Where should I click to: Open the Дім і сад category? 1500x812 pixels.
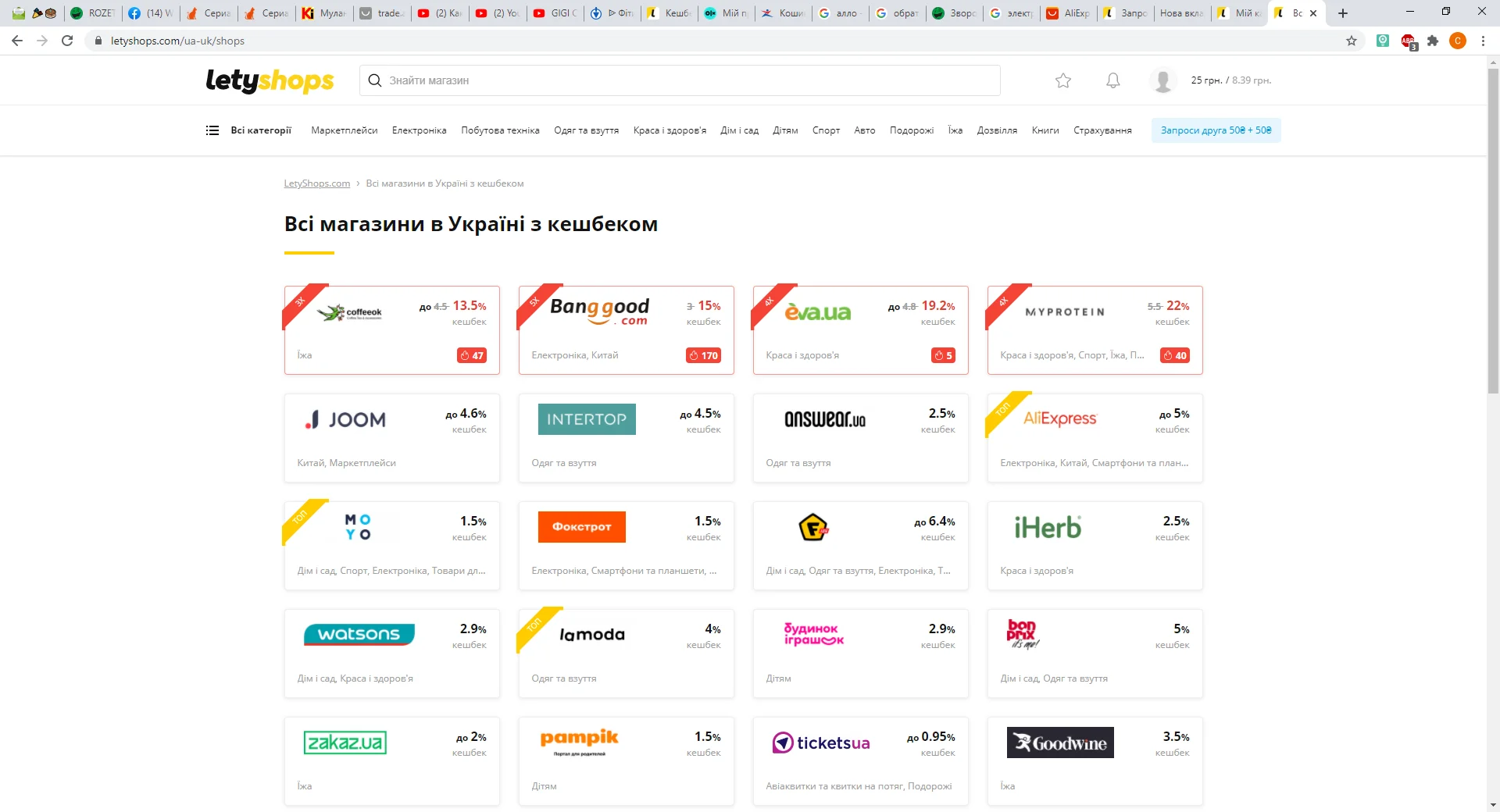740,130
